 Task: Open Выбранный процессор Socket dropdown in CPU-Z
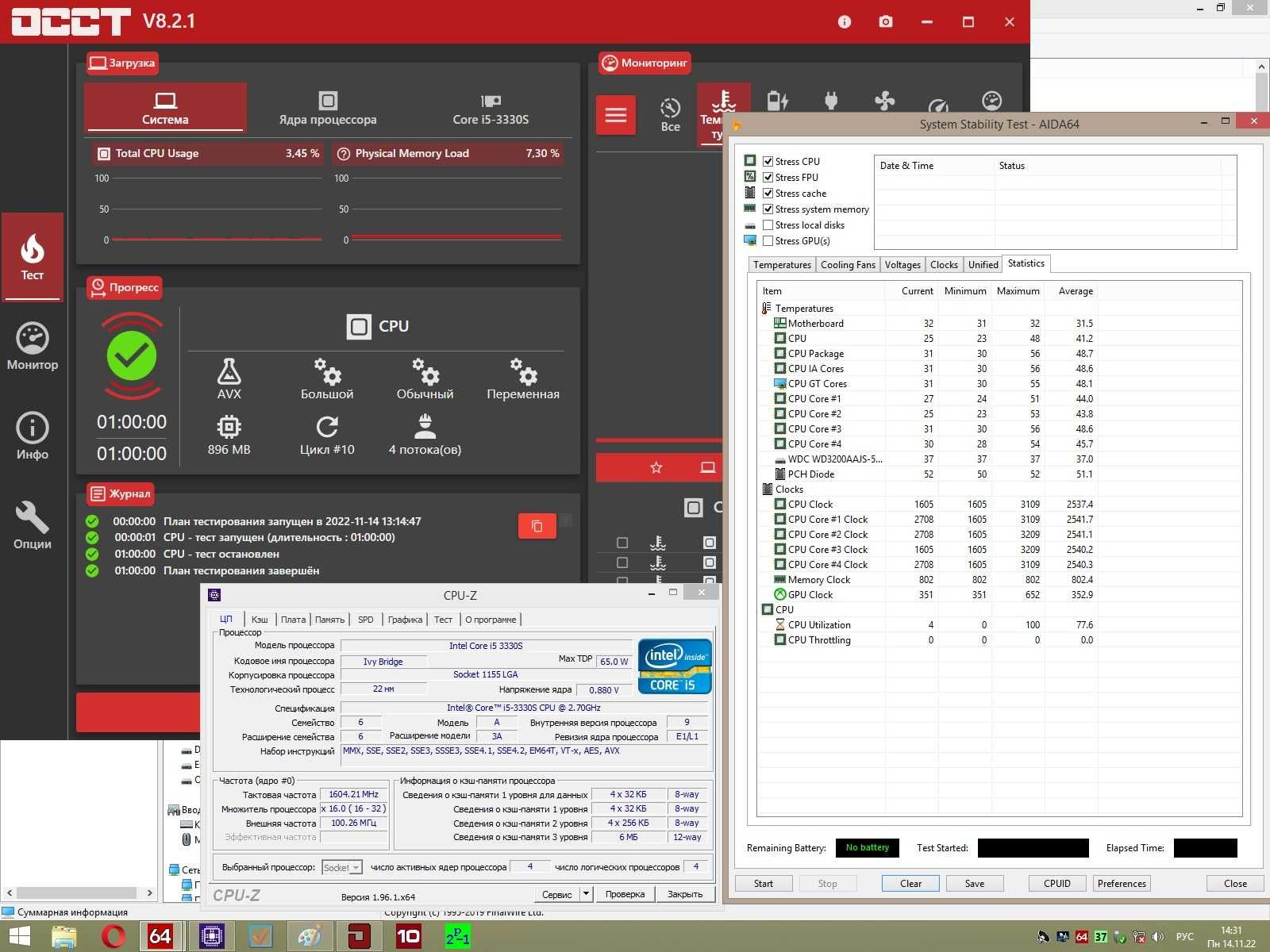342,867
